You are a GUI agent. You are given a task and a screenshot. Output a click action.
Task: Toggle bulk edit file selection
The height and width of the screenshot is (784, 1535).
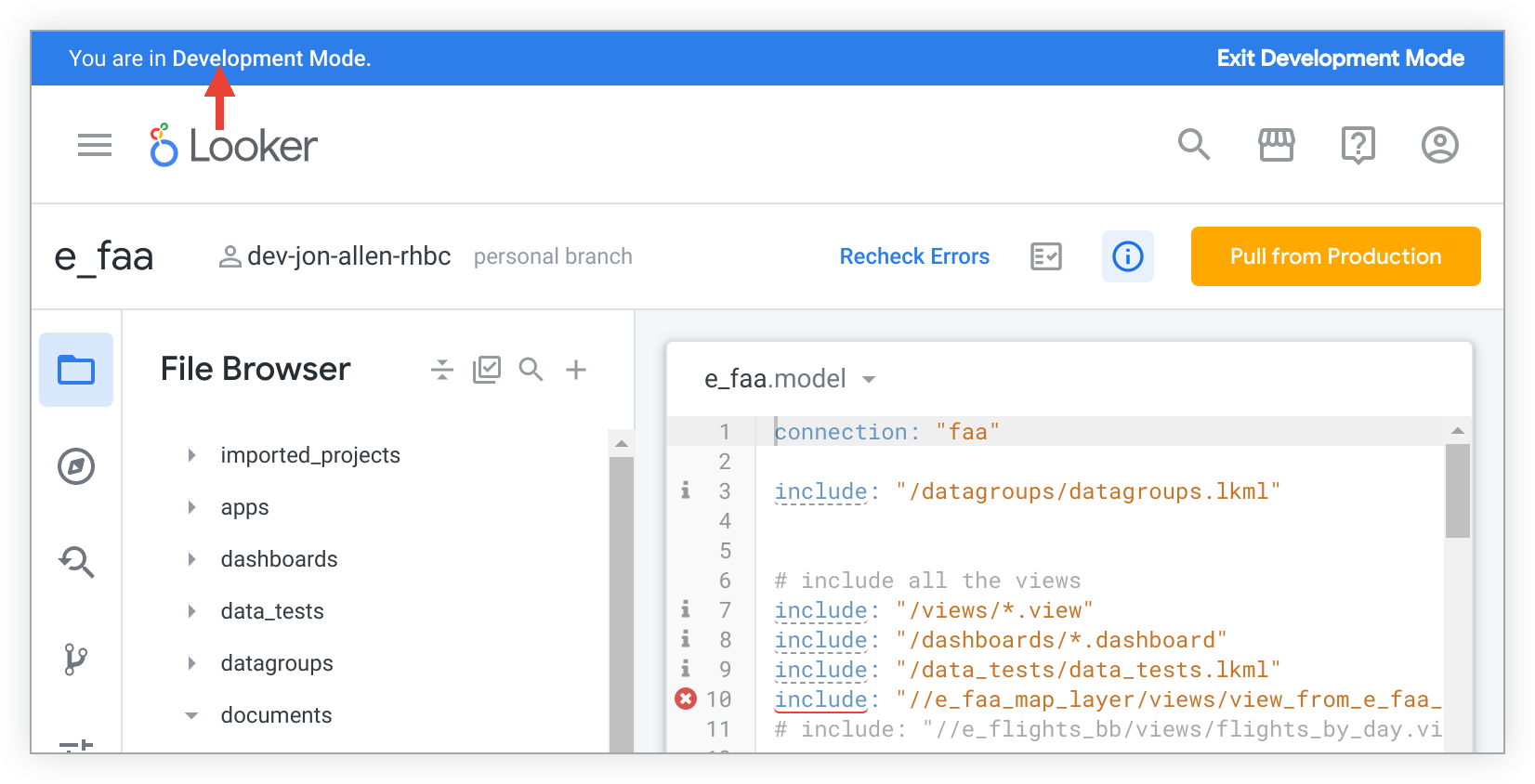[486, 370]
